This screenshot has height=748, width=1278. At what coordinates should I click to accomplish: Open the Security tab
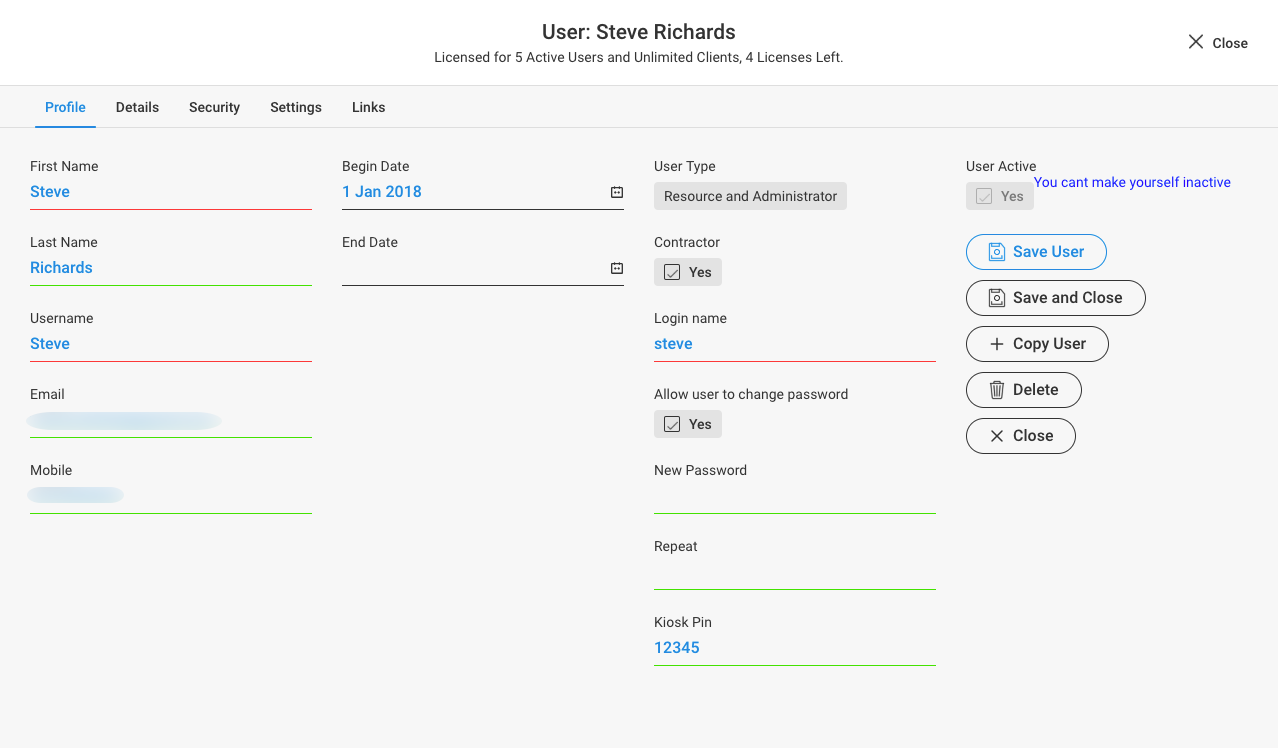(214, 107)
